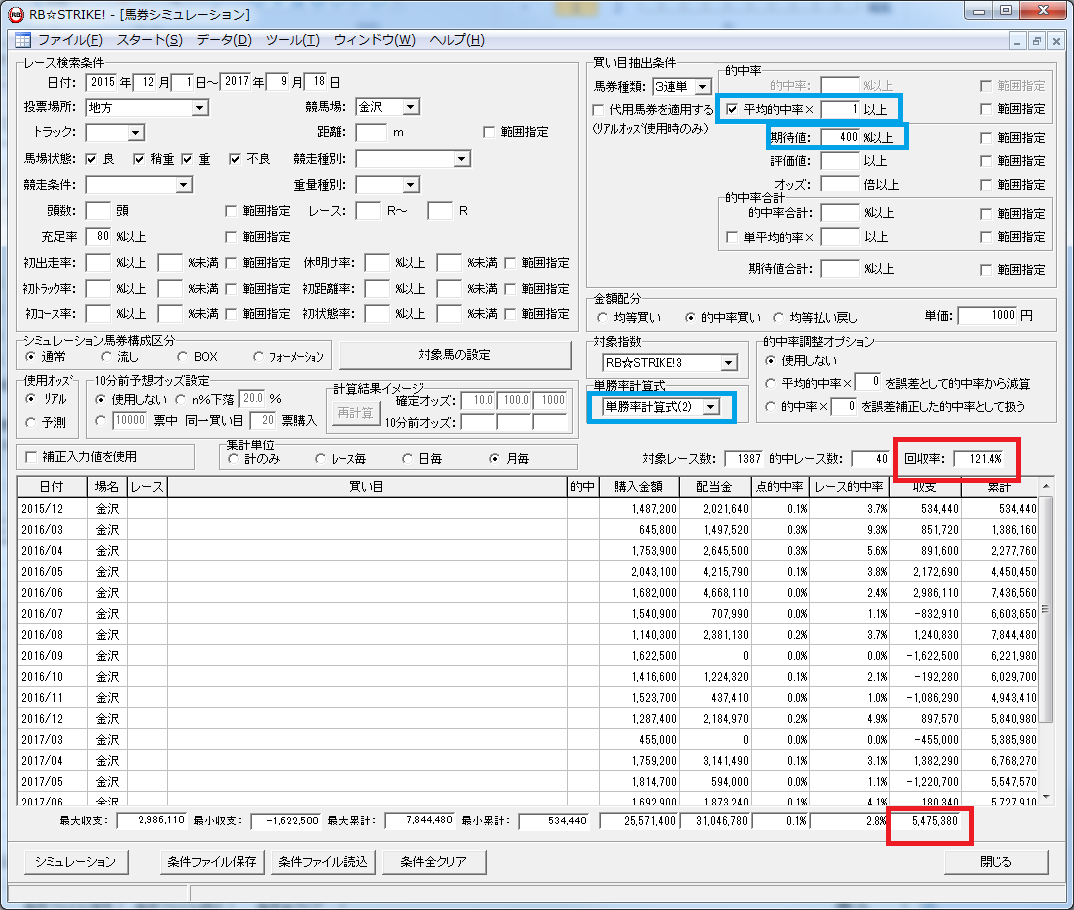Click the 回収率 field showing 121.4%

pos(979,459)
